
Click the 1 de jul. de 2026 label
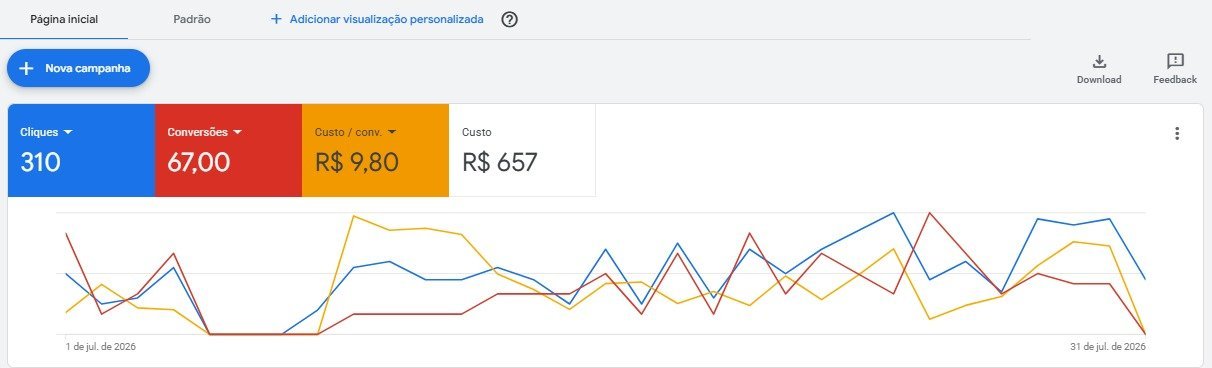(101, 347)
